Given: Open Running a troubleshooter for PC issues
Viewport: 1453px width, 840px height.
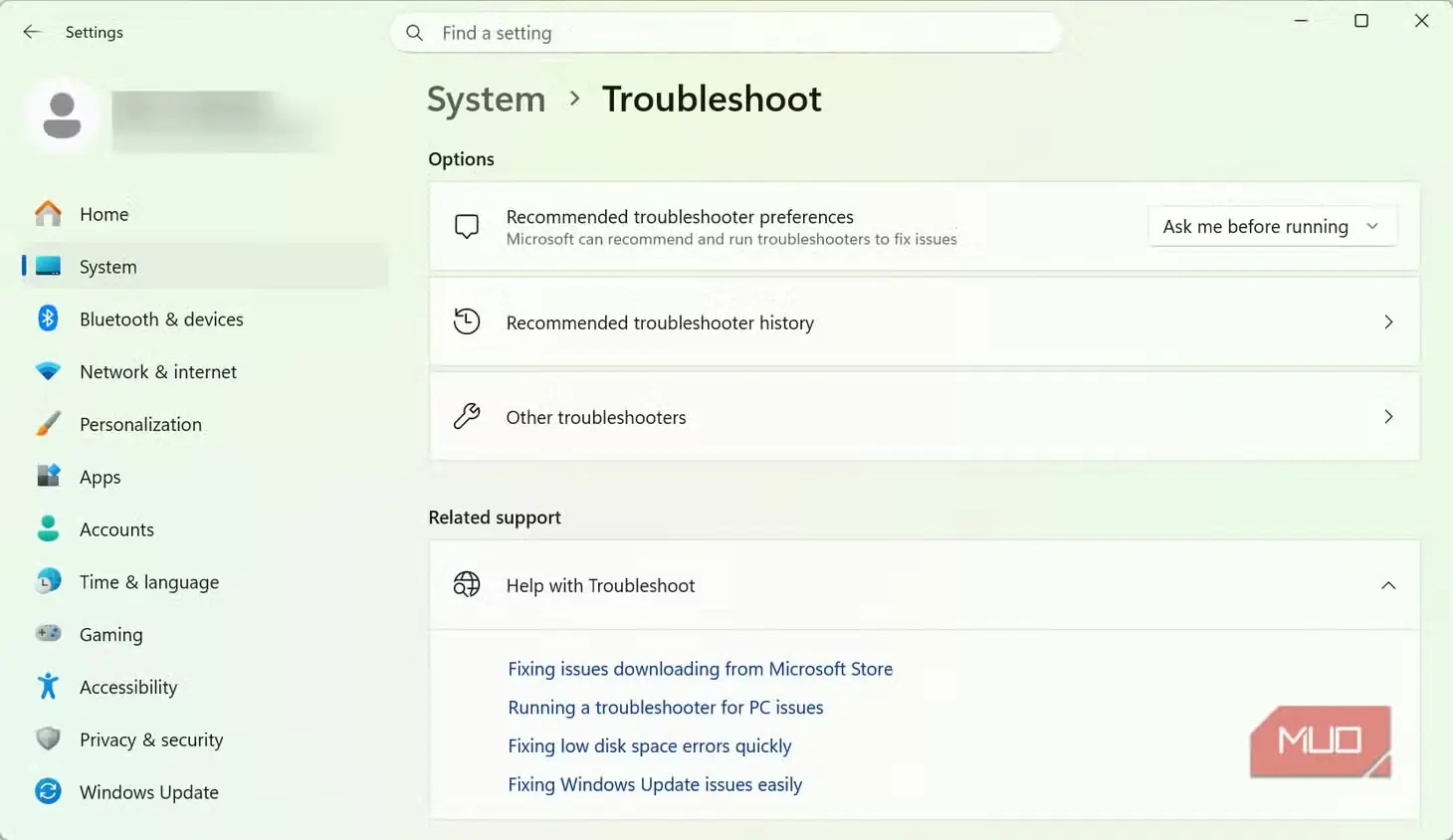Looking at the screenshot, I should click(666, 708).
